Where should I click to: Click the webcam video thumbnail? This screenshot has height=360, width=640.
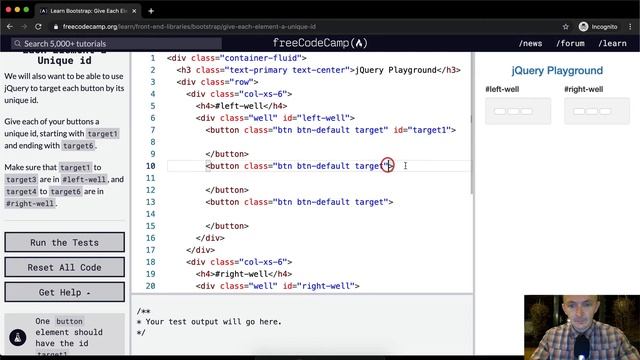point(582,327)
